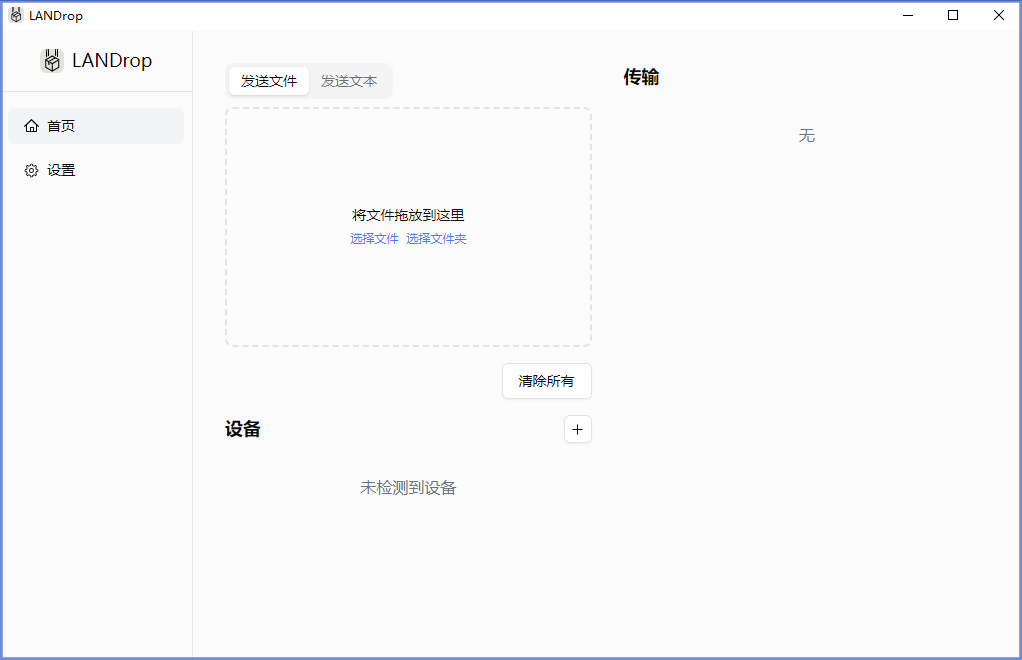
Task: Maximize the LANDrop window
Action: tap(953, 15)
